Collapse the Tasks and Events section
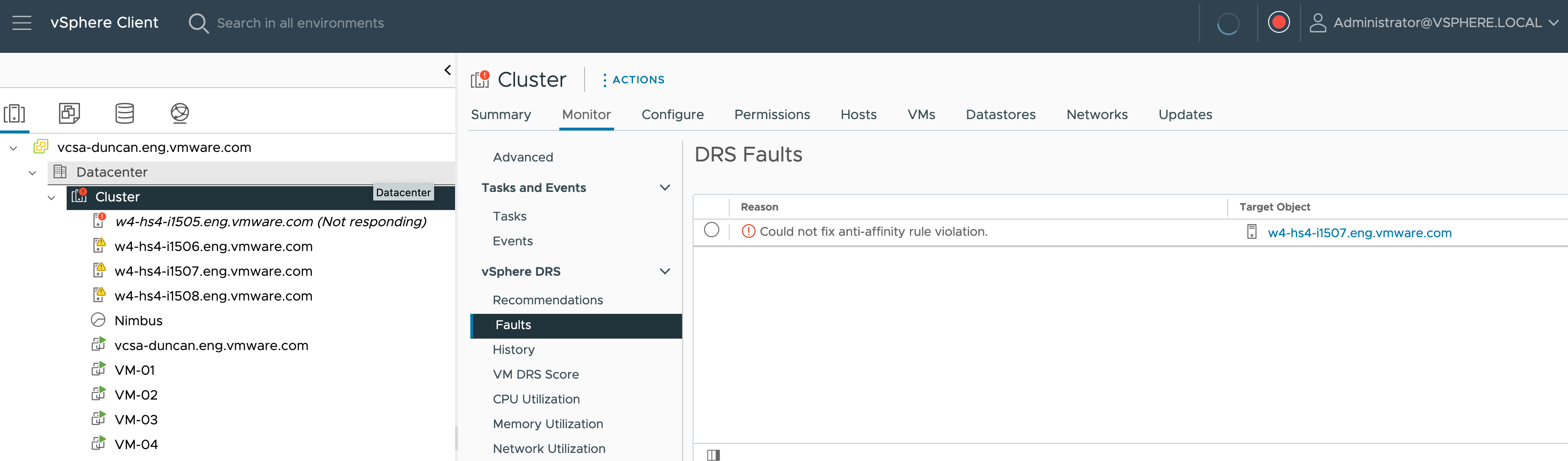The image size is (1568, 461). coord(665,188)
